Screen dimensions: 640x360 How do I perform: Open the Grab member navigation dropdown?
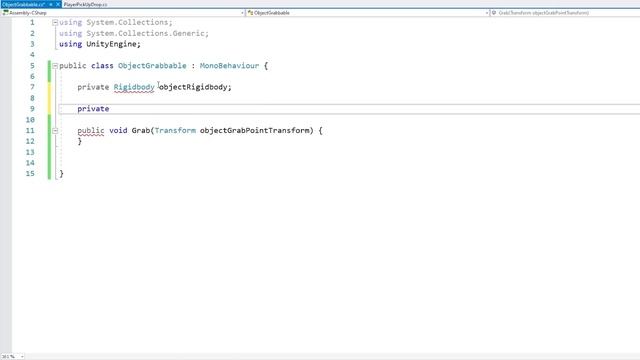point(565,13)
